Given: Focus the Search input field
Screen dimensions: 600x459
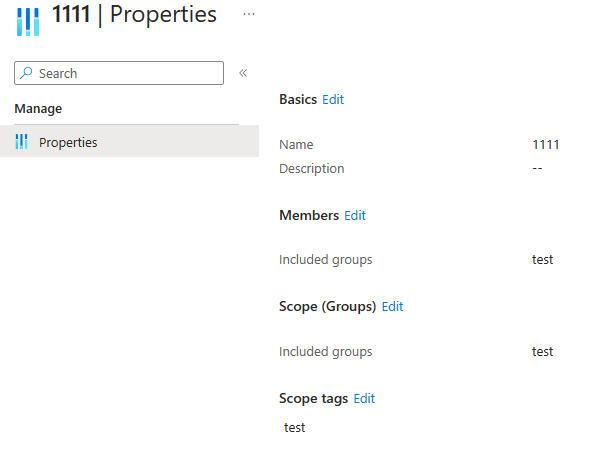Looking at the screenshot, I should (x=119, y=73).
